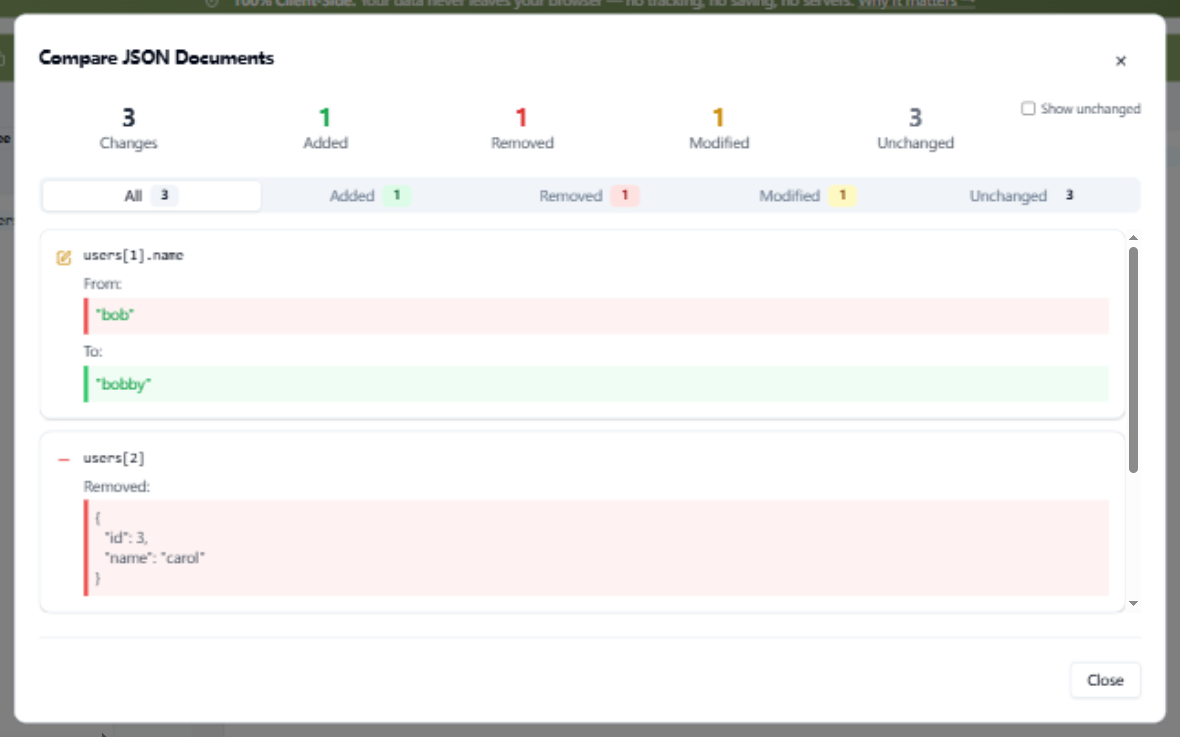This screenshot has height=737, width=1180.
Task: Switch to the Added tab
Action: click(x=370, y=196)
